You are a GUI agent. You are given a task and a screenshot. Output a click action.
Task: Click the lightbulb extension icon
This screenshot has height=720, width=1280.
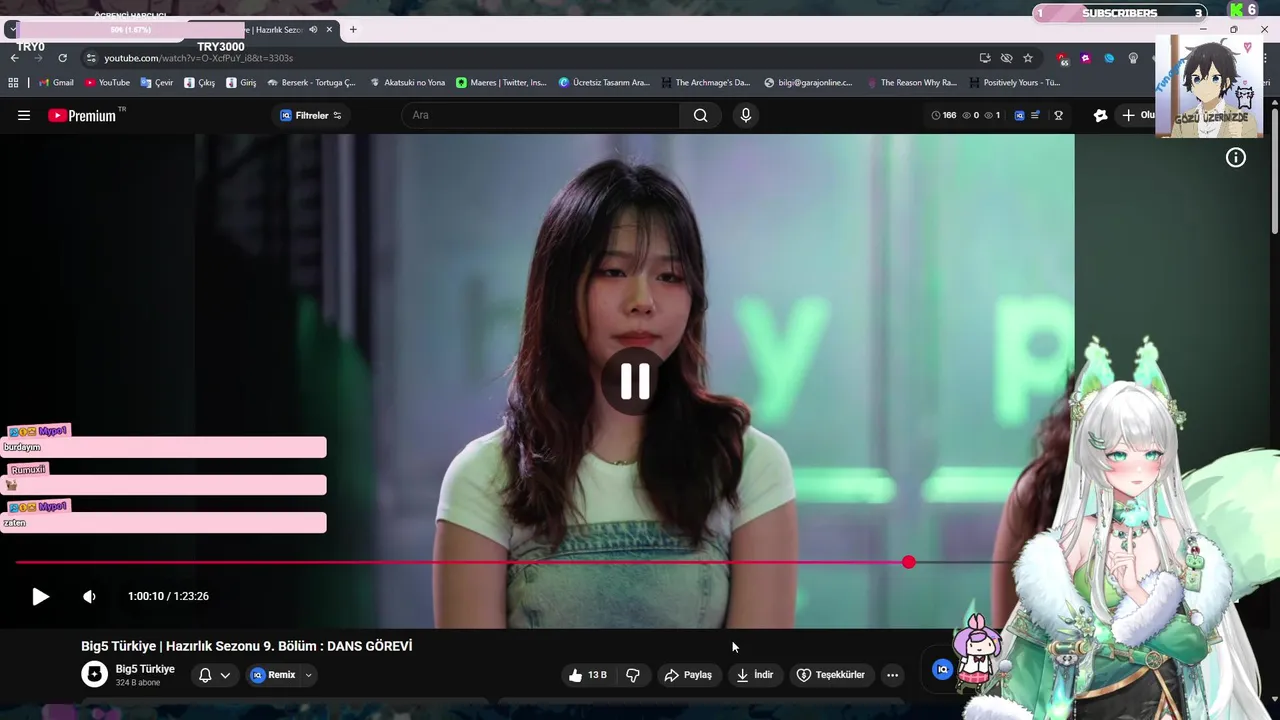[1133, 58]
